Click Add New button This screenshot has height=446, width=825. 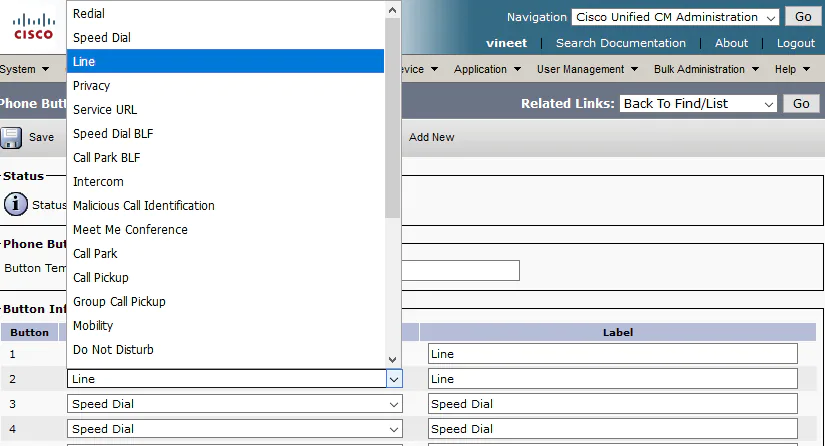coord(431,137)
